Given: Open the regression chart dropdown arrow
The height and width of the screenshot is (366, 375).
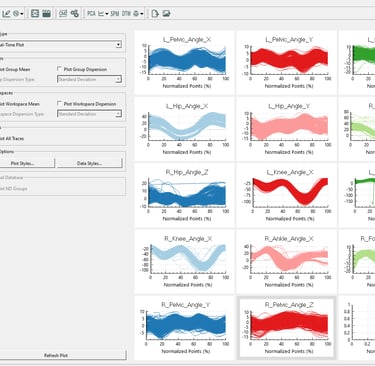Looking at the screenshot, I should coord(107,14).
